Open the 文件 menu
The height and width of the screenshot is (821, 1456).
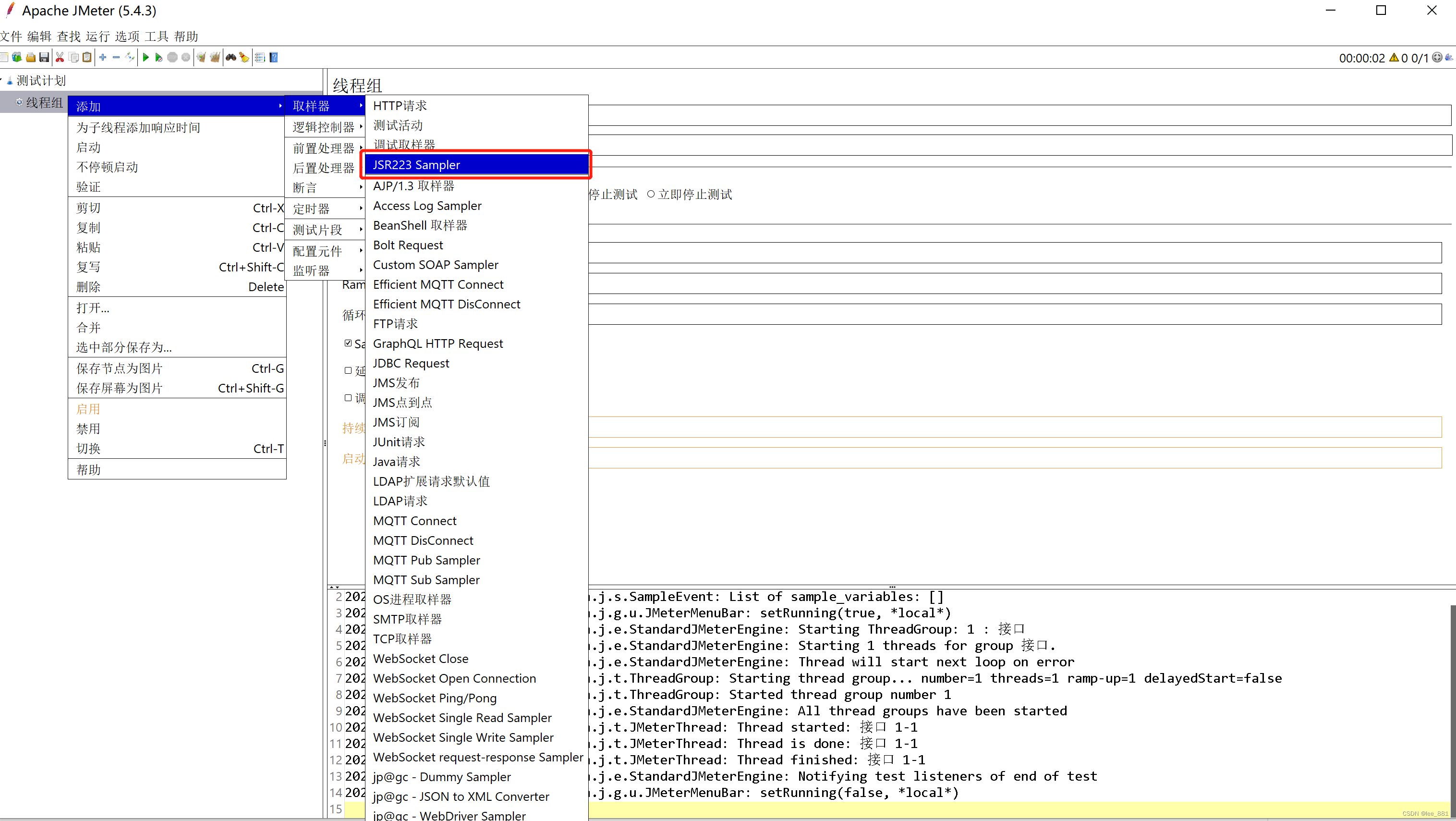(x=12, y=37)
